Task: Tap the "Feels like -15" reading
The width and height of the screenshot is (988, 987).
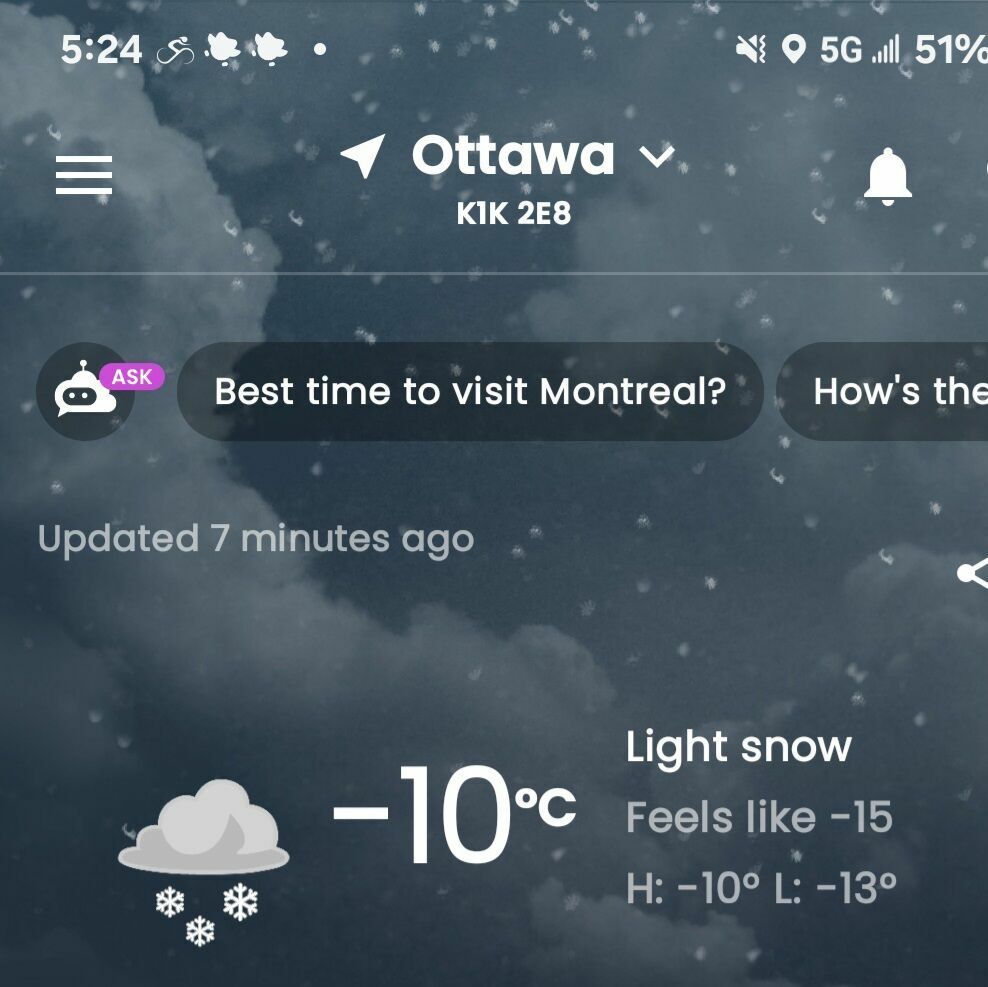Action: point(759,817)
